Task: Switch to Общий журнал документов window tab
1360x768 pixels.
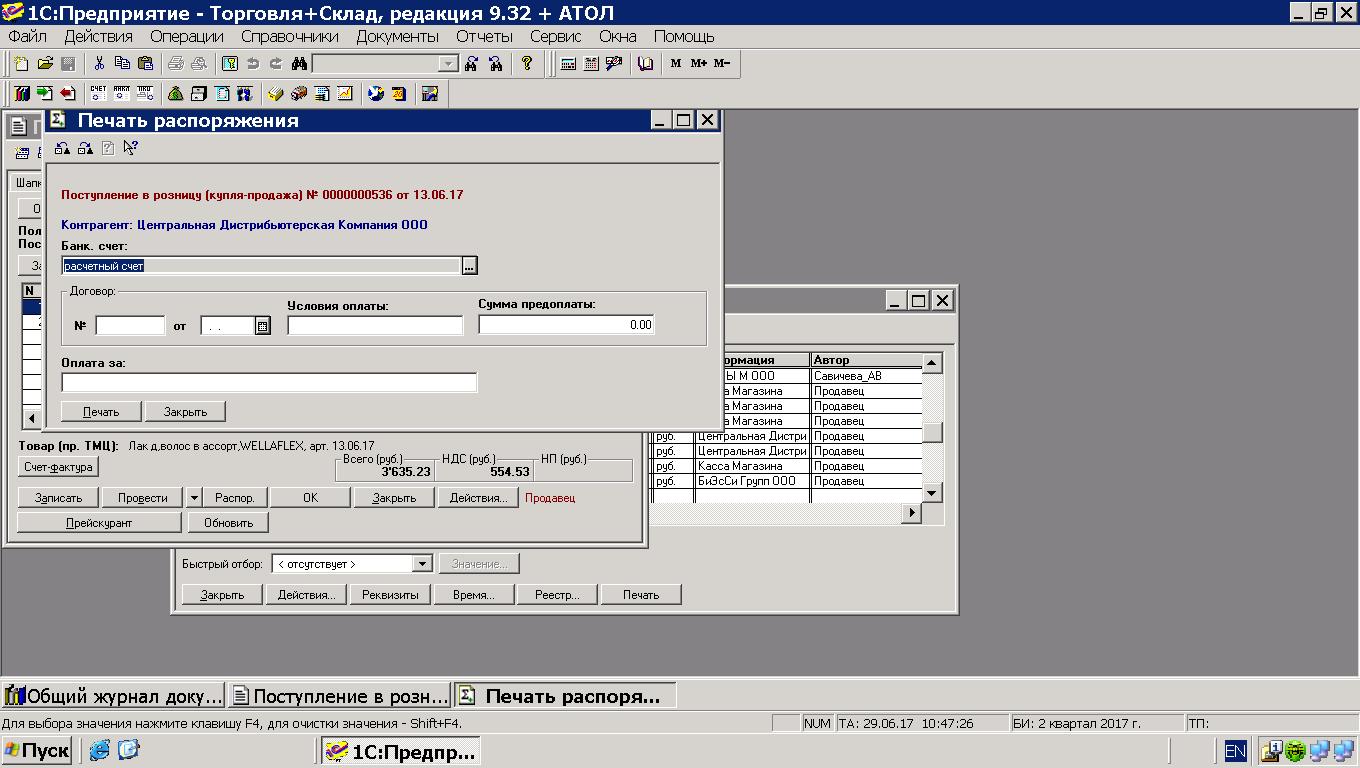Action: [114, 696]
